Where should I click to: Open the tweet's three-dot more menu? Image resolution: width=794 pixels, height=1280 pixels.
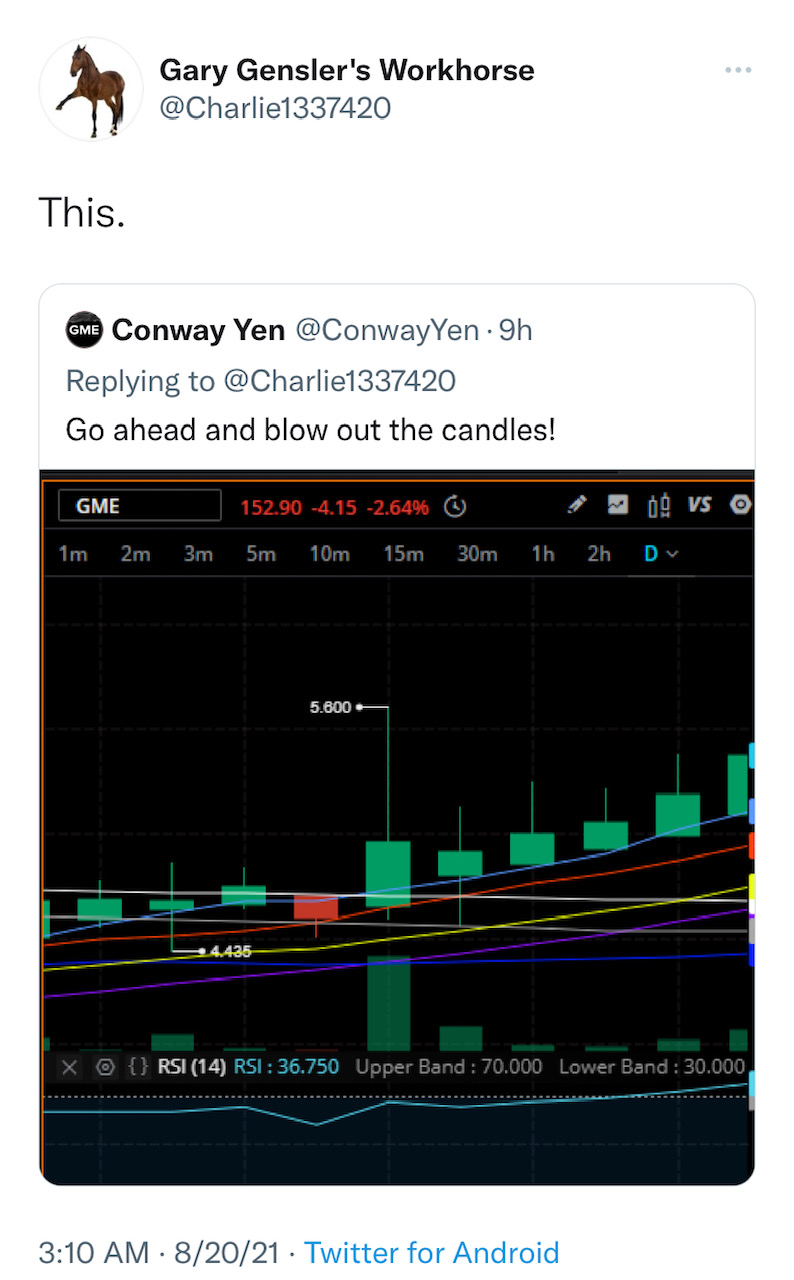pos(738,70)
